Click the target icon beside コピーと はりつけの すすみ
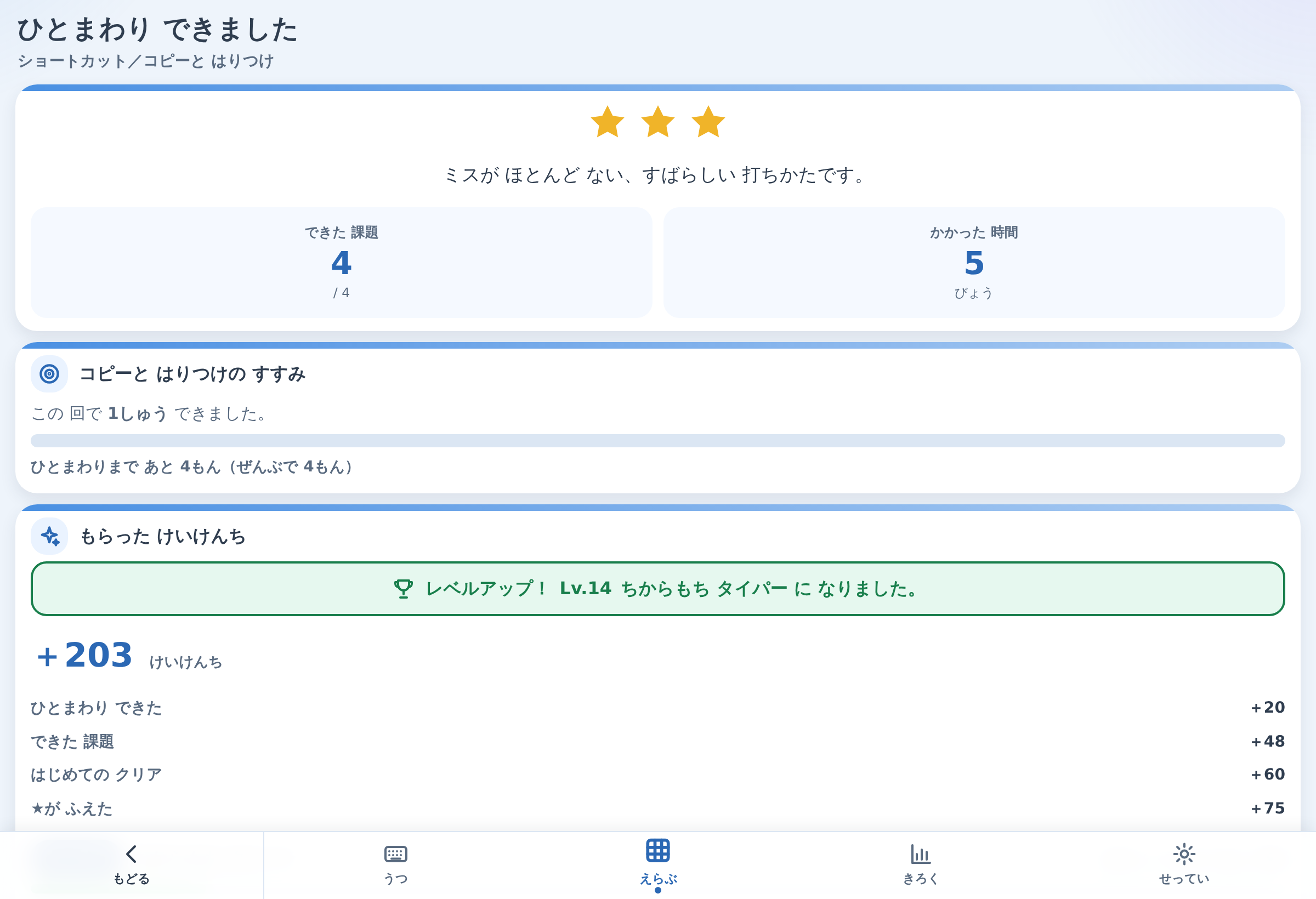 tap(49, 374)
